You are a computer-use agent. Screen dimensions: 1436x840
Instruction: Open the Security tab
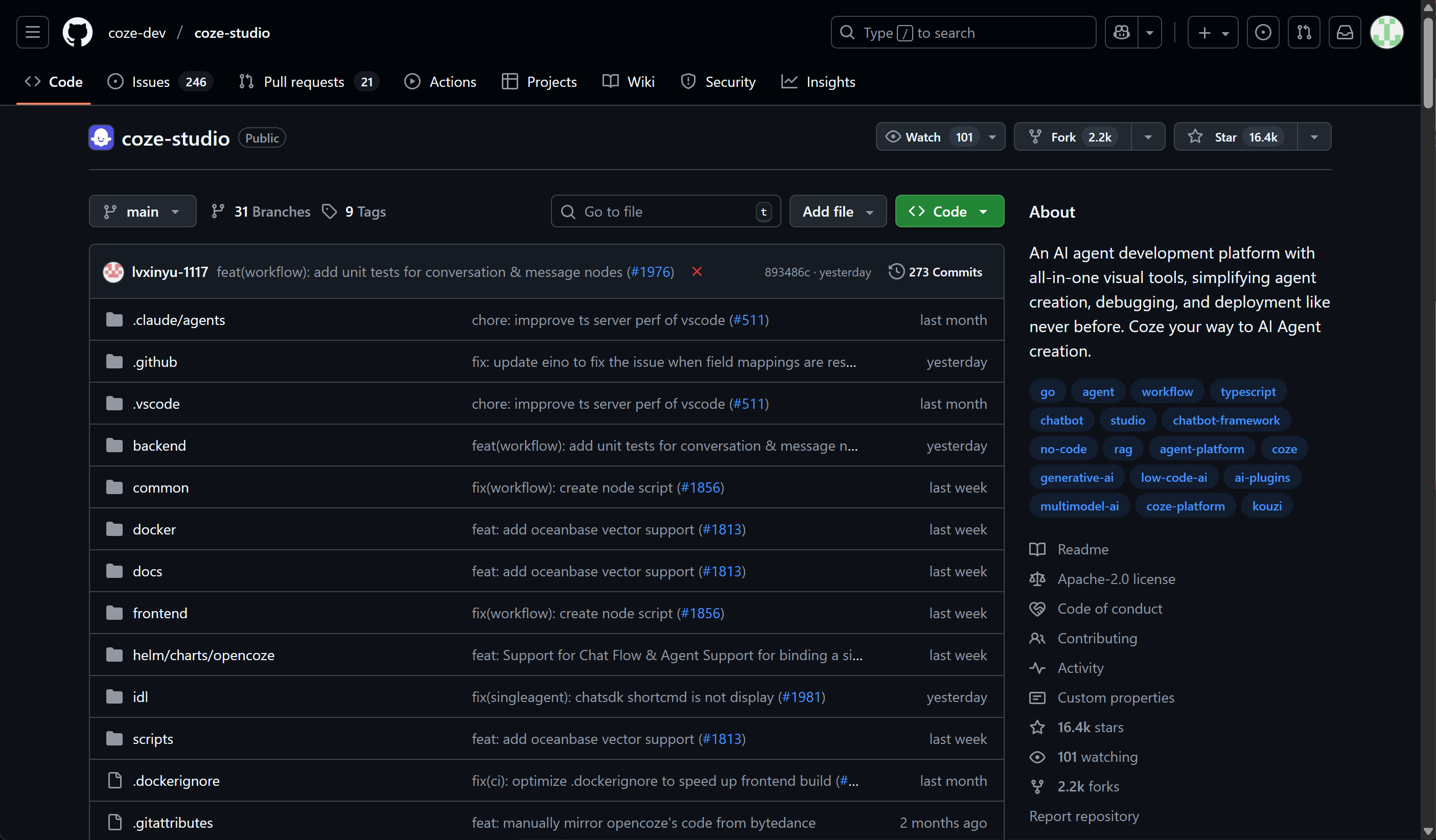(x=718, y=81)
